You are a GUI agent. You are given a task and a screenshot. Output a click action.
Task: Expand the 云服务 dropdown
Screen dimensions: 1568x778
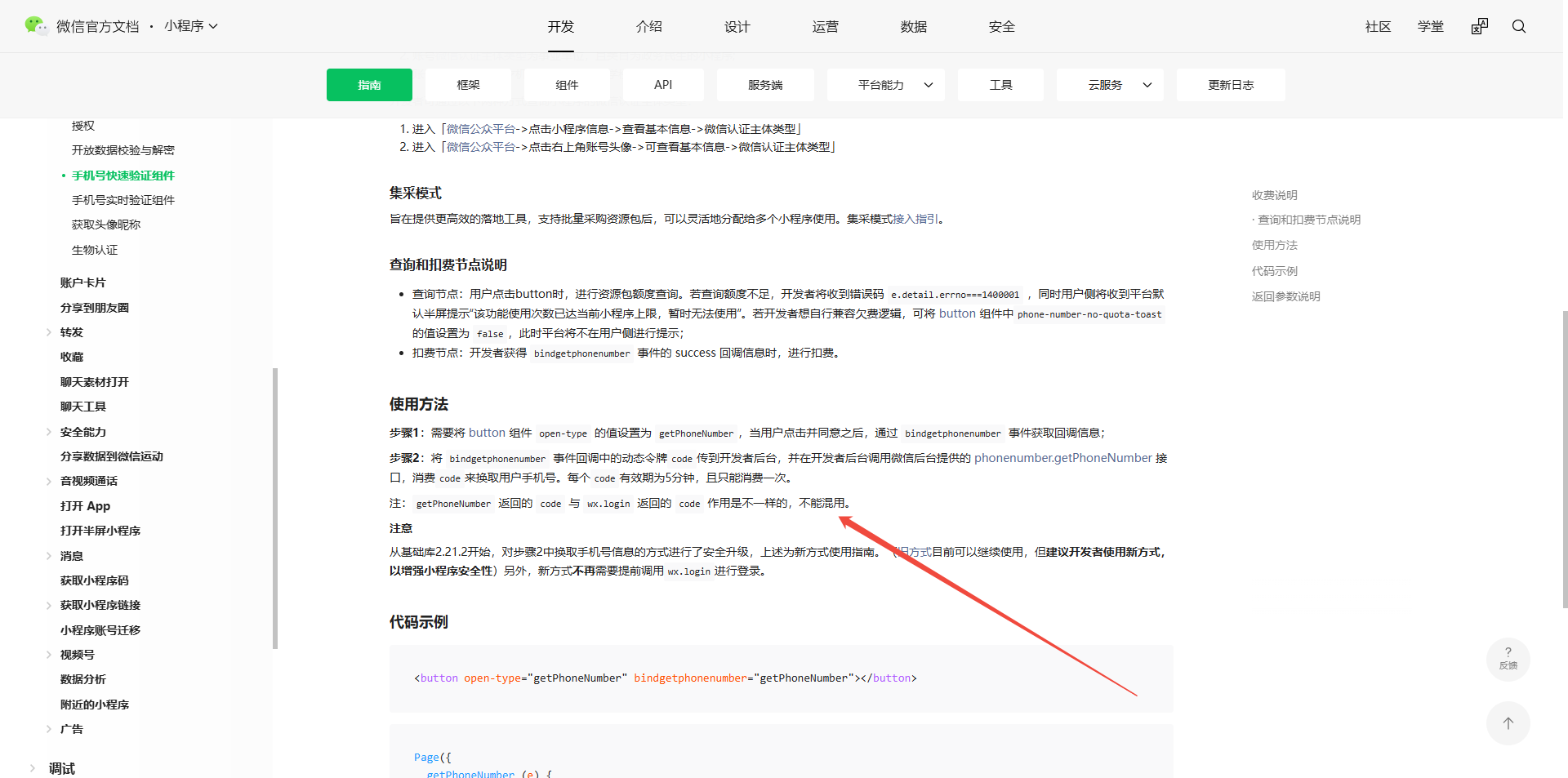tap(1111, 85)
